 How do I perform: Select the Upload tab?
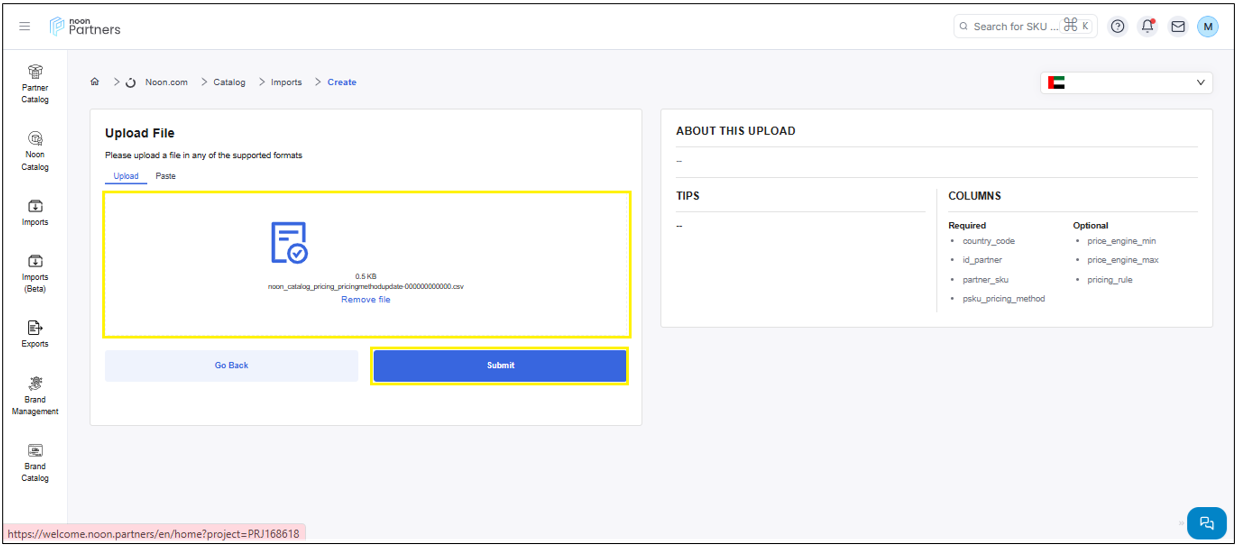pyautogui.click(x=126, y=176)
